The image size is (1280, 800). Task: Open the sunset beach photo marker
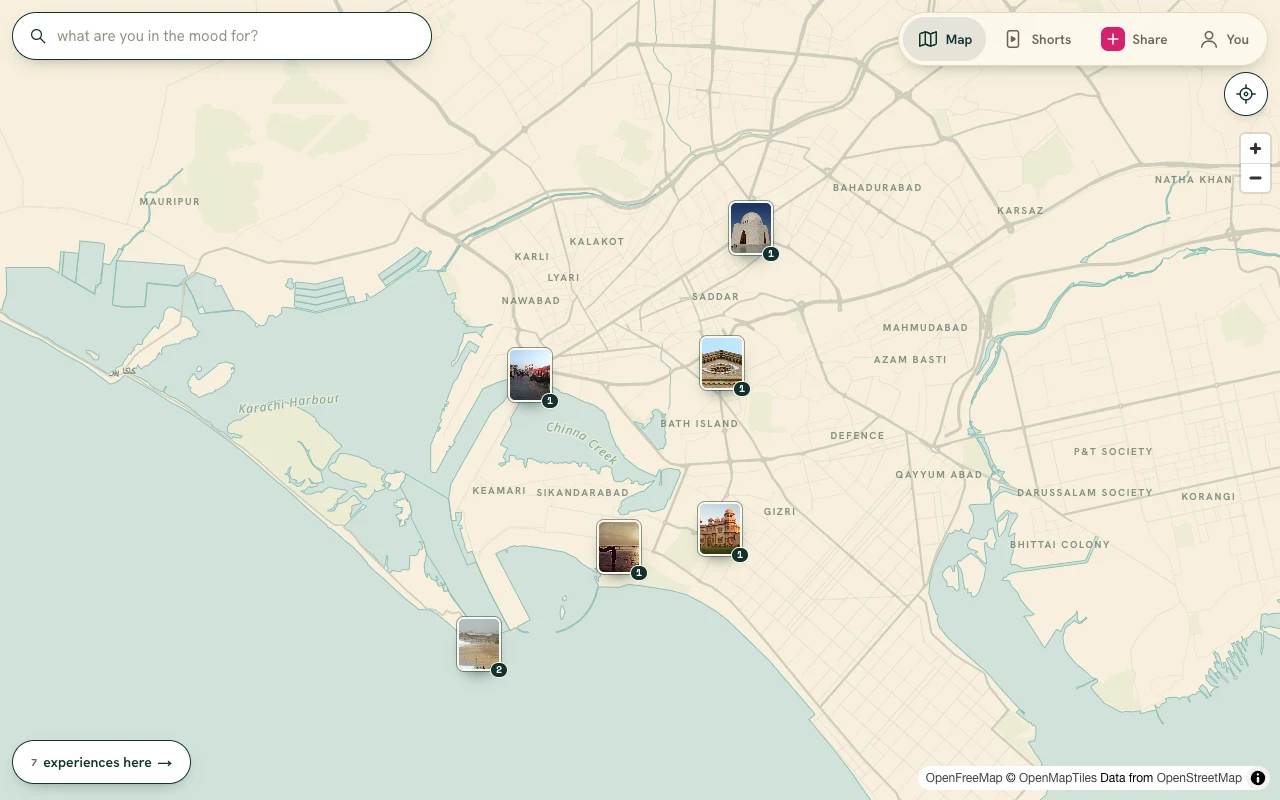(x=619, y=547)
